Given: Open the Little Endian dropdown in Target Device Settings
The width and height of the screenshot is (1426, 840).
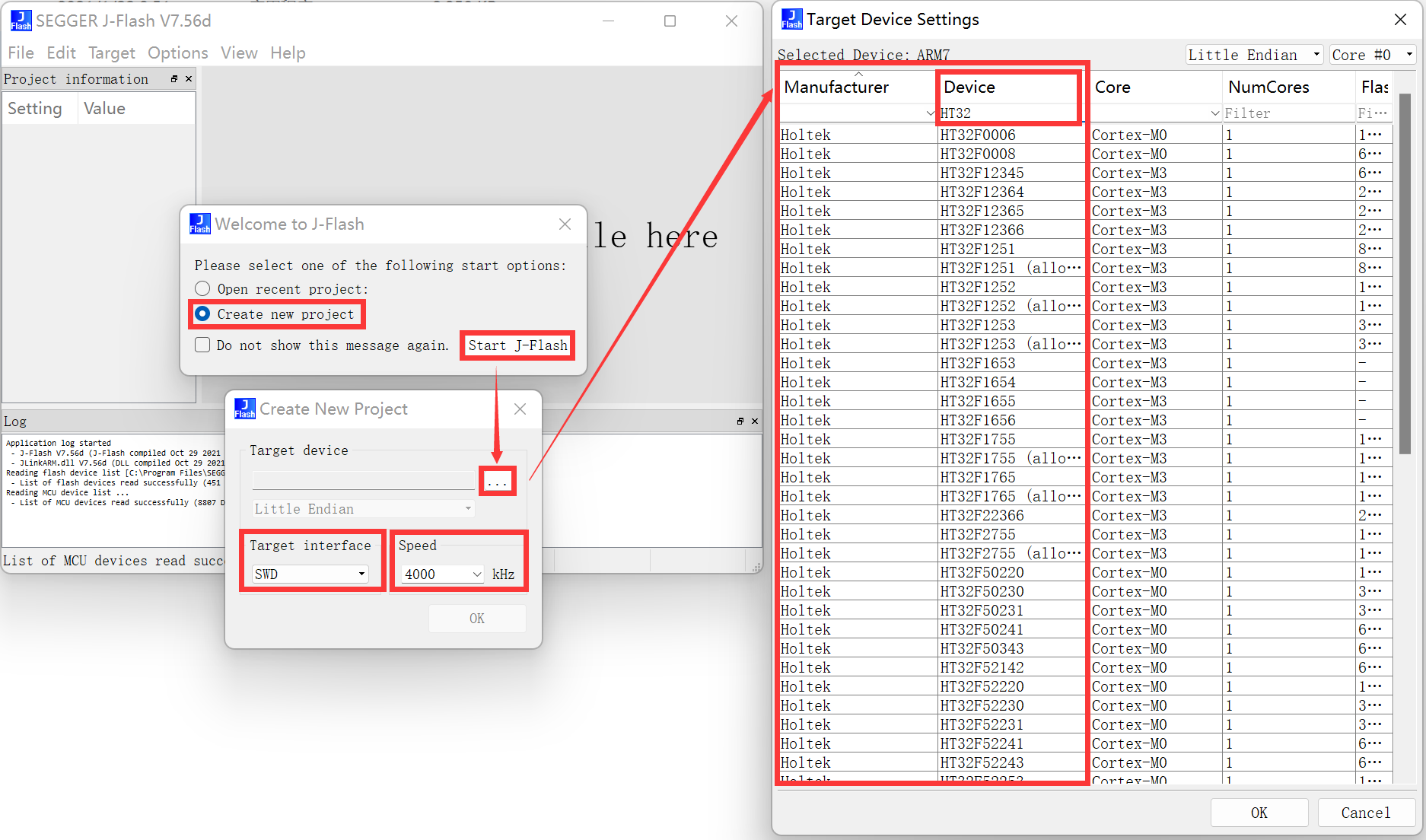Looking at the screenshot, I should point(1316,55).
